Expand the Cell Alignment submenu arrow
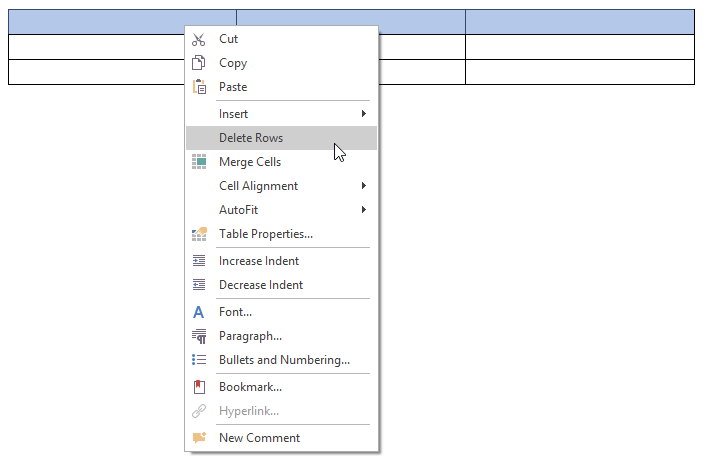This screenshot has width=705, height=462. click(x=364, y=186)
